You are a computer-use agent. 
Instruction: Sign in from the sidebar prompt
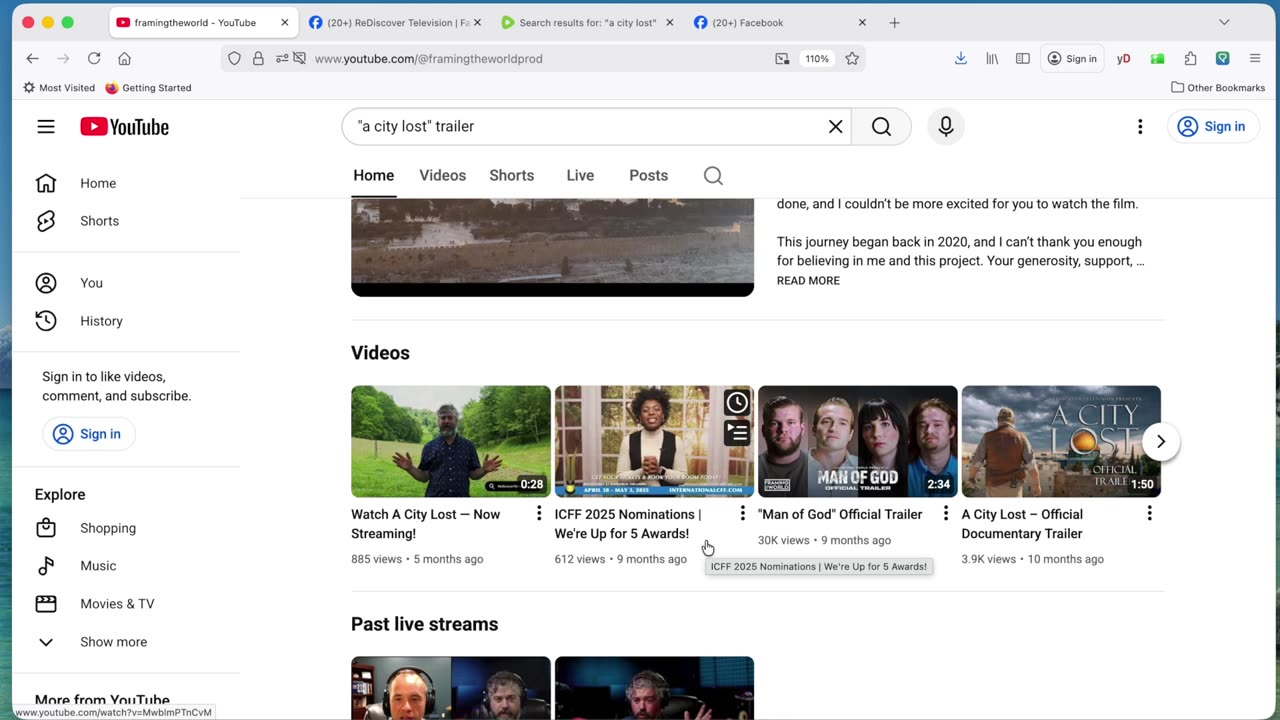pos(88,434)
